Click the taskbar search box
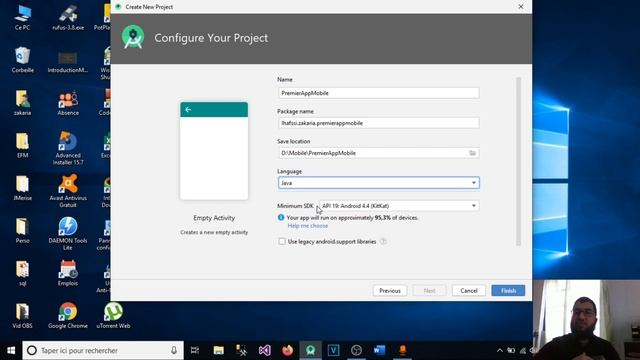Image resolution: width=640 pixels, height=360 pixels. click(x=103, y=350)
